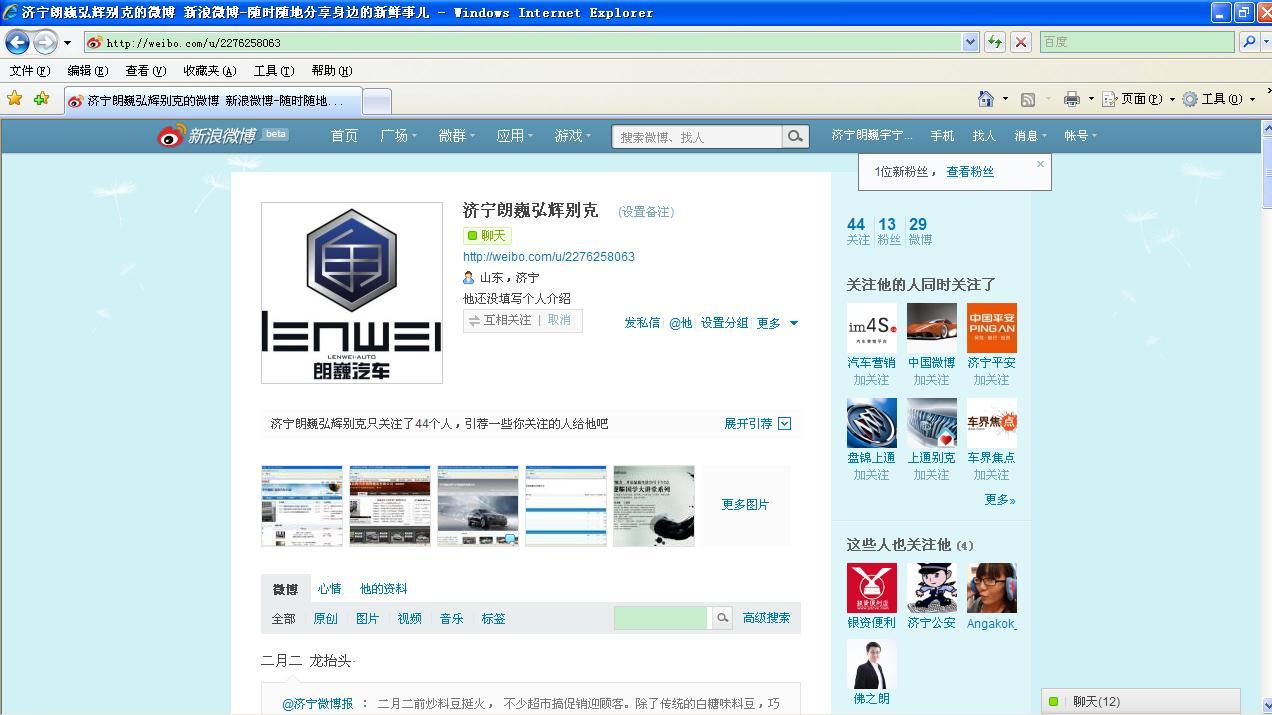1272x715 pixels.
Task: Open the address bar dropdown arrow
Action: click(970, 42)
